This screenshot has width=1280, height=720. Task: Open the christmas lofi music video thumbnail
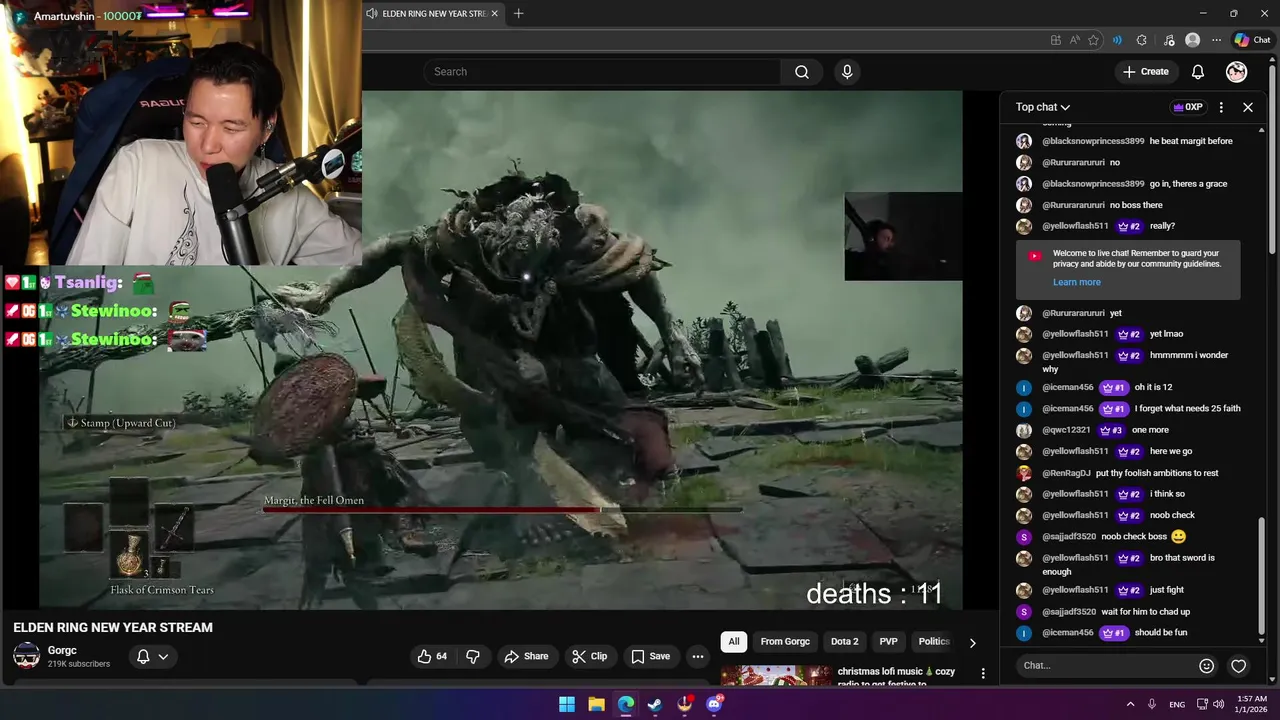point(775,676)
